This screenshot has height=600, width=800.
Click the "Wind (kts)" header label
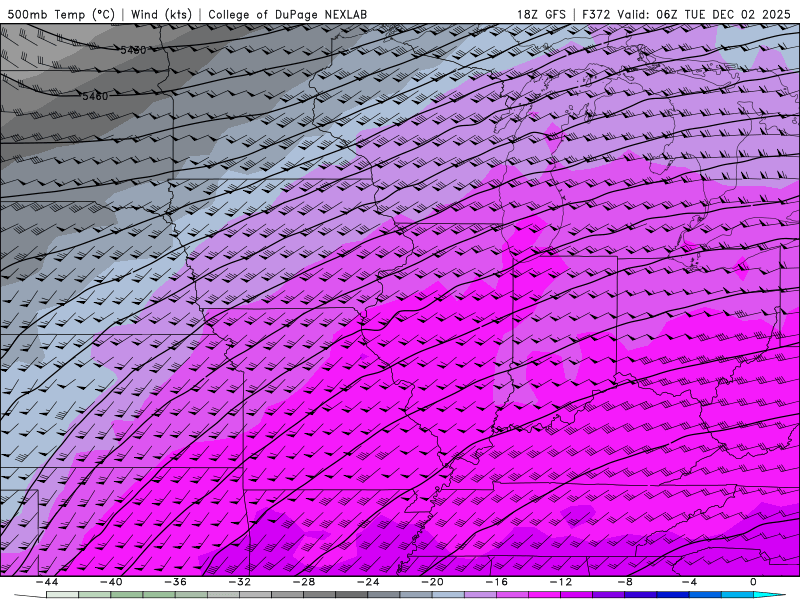[161, 14]
